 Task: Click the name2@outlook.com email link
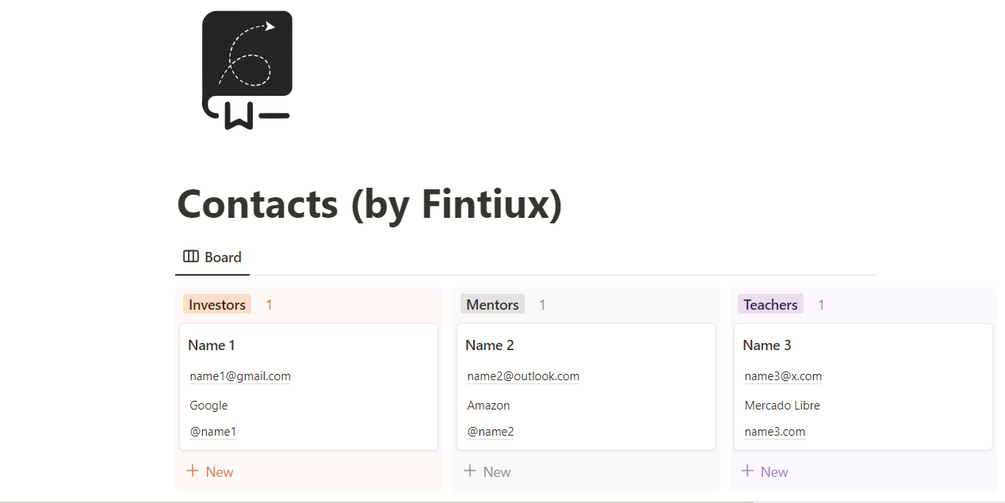pos(523,376)
